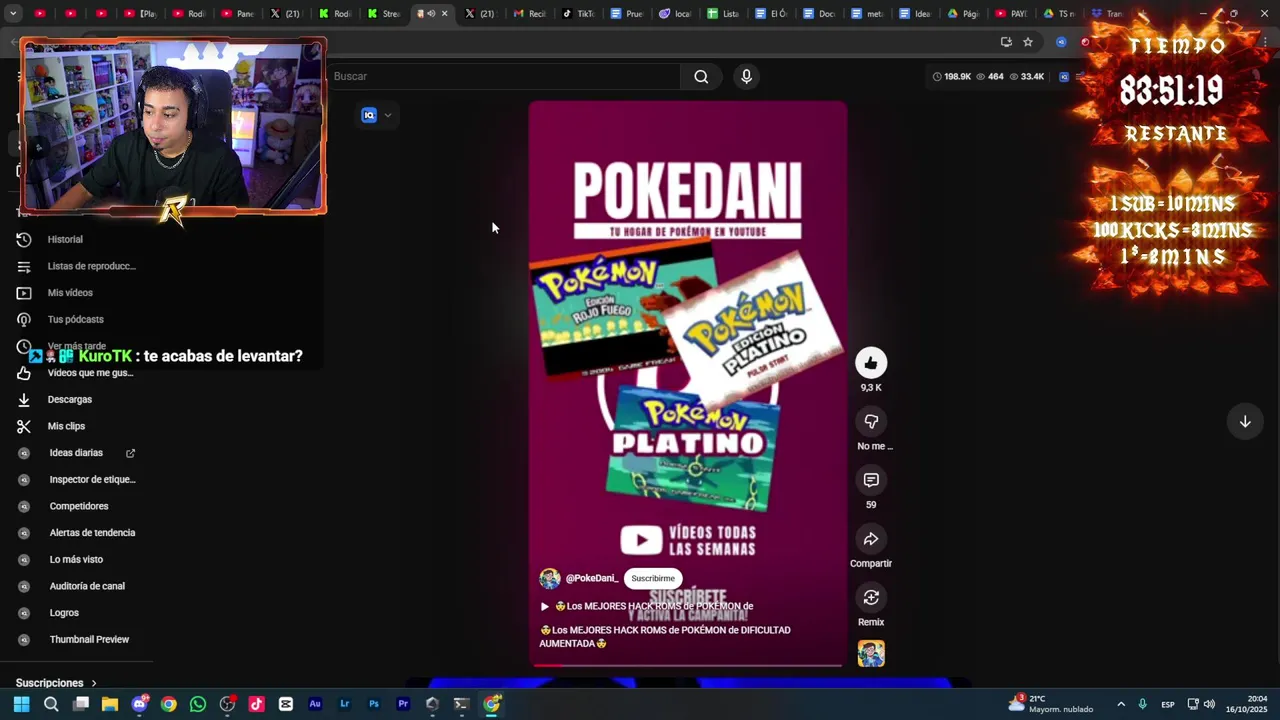This screenshot has height=720, width=1280.
Task: Open Discord from the taskbar
Action: [x=139, y=704]
